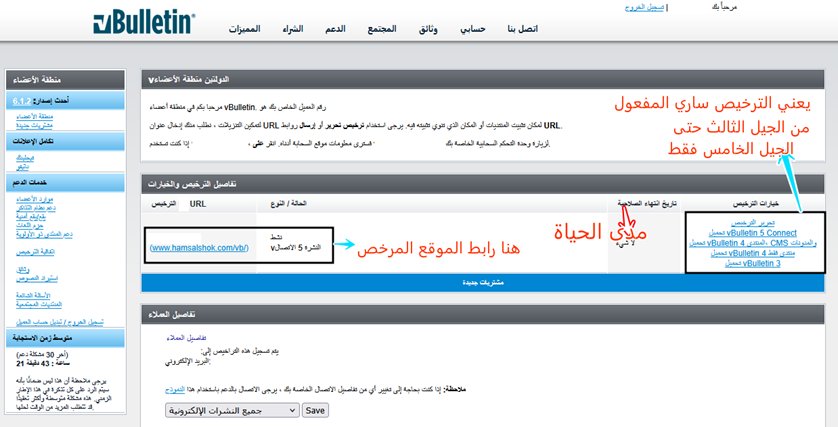This screenshot has height=427, width=838.
Task: Click تحرير الترخيص license options link
Action: (x=752, y=223)
